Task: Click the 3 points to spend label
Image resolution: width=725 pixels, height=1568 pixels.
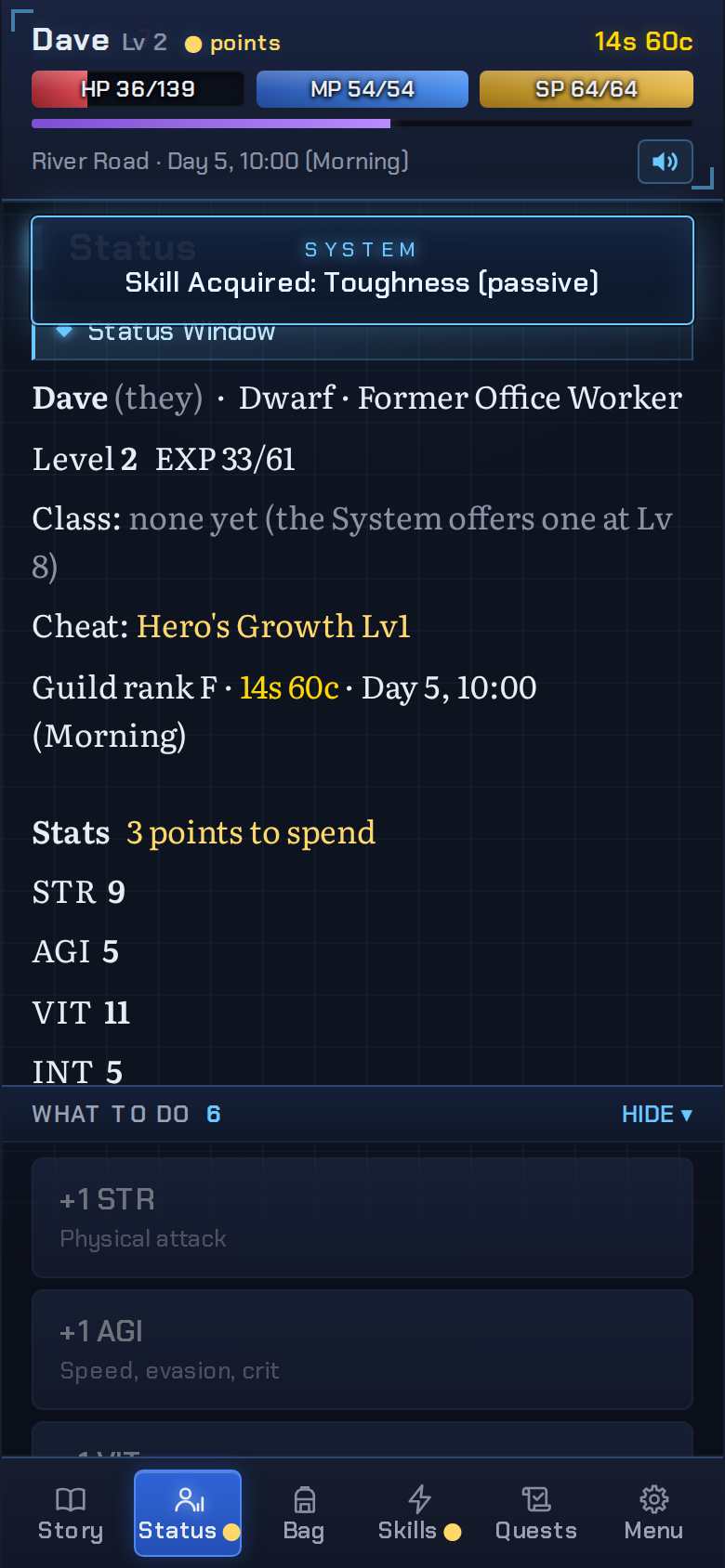Action: tap(251, 832)
